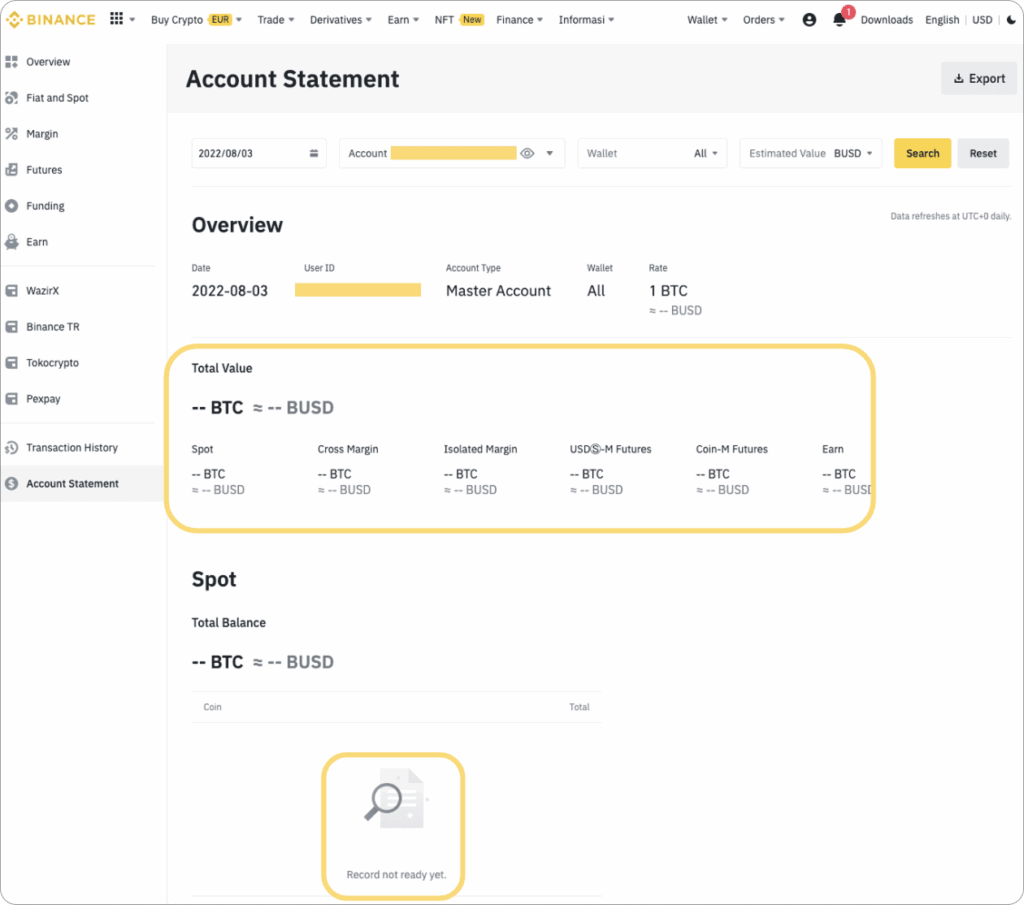Open Futures sidebar item
The height and width of the screenshot is (905, 1024).
(44, 170)
